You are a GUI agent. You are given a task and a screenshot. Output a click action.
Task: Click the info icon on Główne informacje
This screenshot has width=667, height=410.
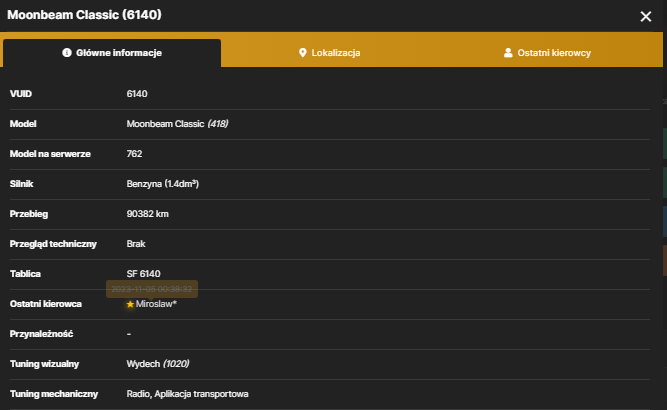67,53
